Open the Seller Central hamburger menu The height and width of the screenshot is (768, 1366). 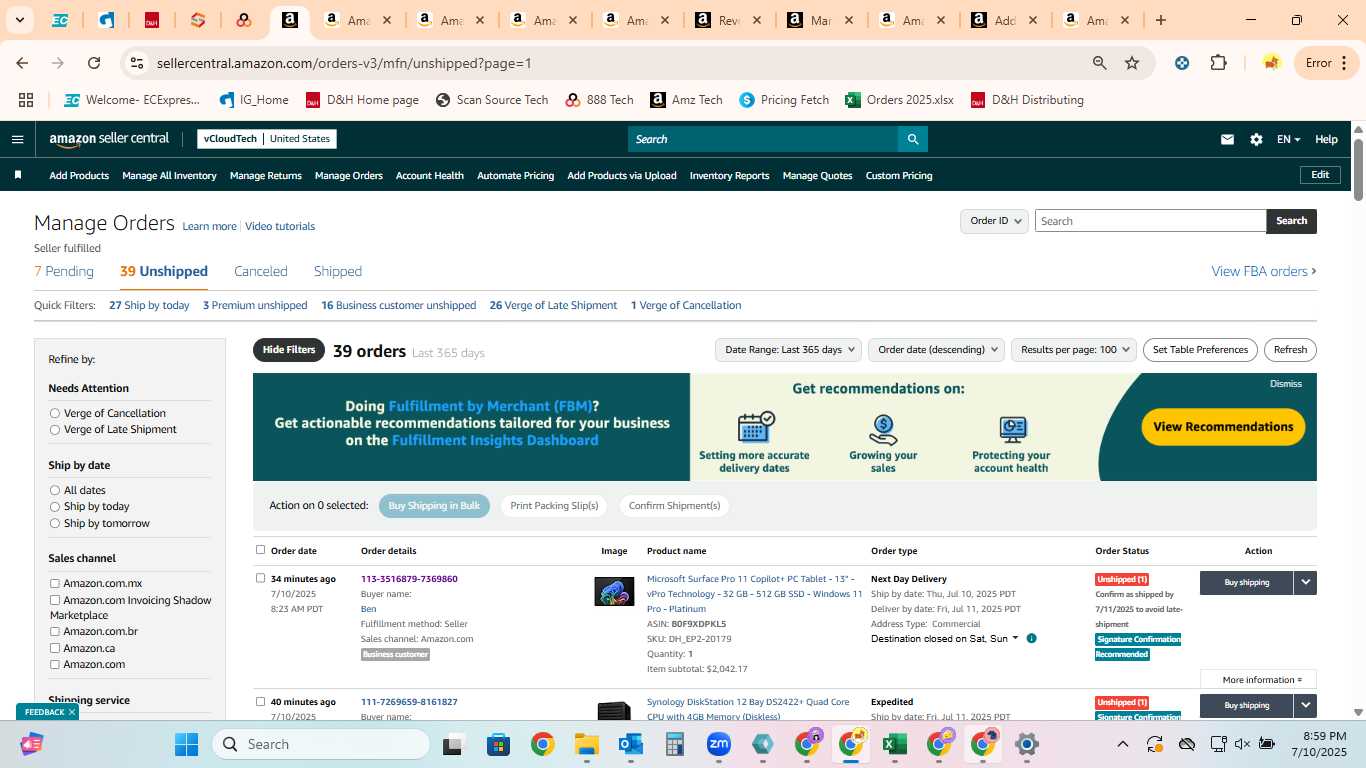coord(17,139)
